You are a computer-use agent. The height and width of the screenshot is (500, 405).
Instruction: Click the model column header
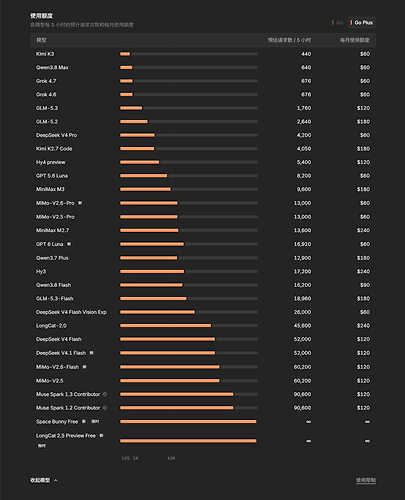41,40
